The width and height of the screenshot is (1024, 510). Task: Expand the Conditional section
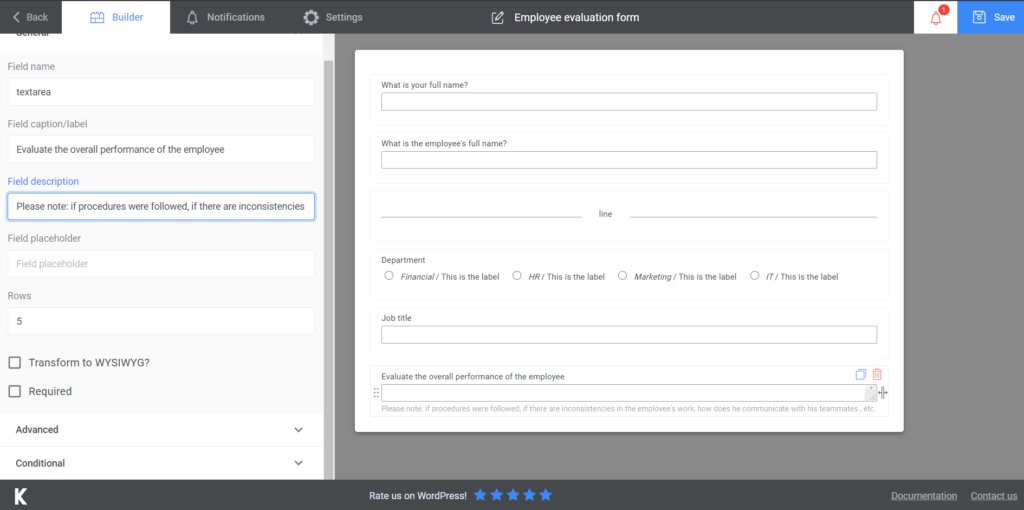[161, 463]
